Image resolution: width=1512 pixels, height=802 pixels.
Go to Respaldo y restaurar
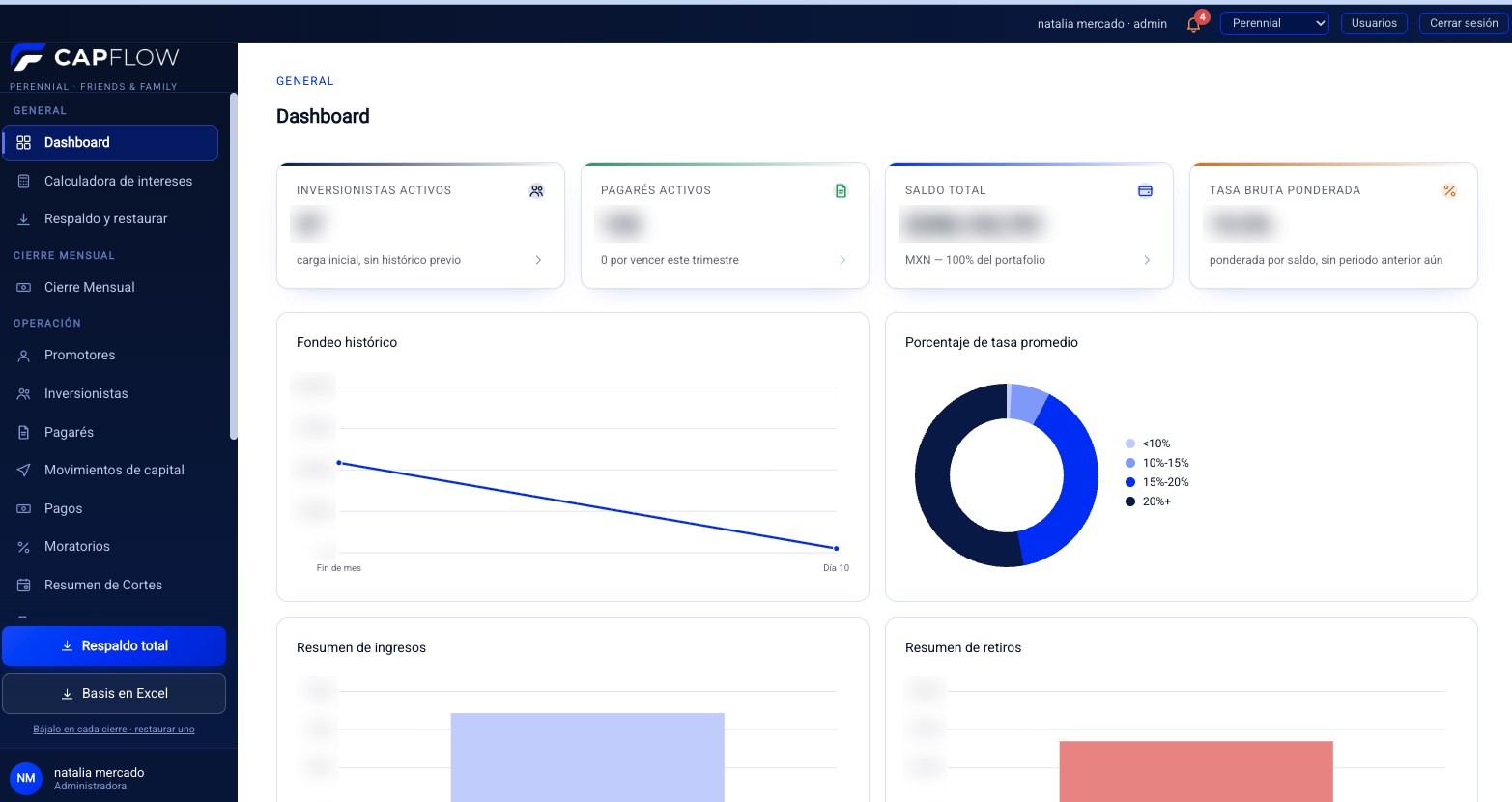coord(110,219)
